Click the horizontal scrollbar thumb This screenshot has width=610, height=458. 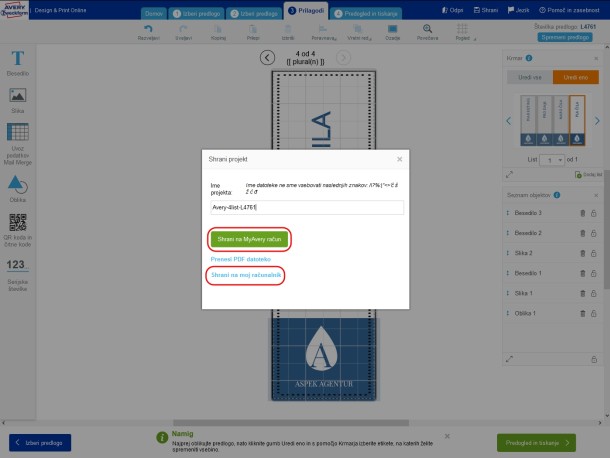tap(291, 423)
